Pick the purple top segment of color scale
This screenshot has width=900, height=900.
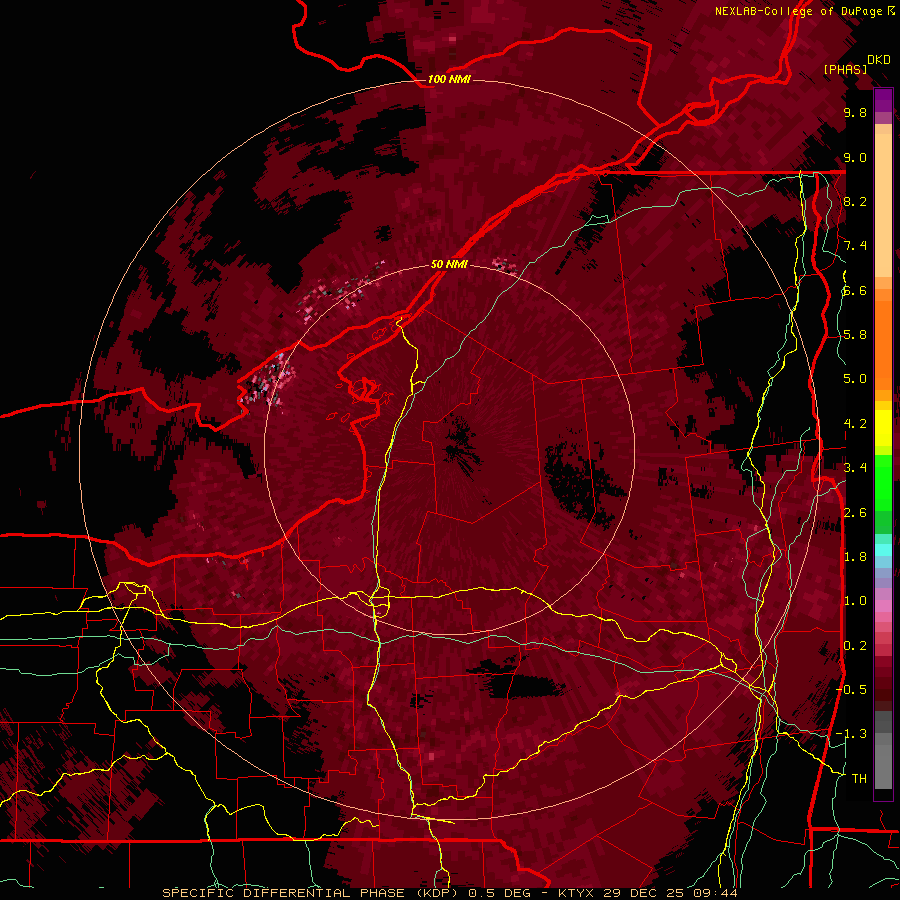click(x=883, y=100)
